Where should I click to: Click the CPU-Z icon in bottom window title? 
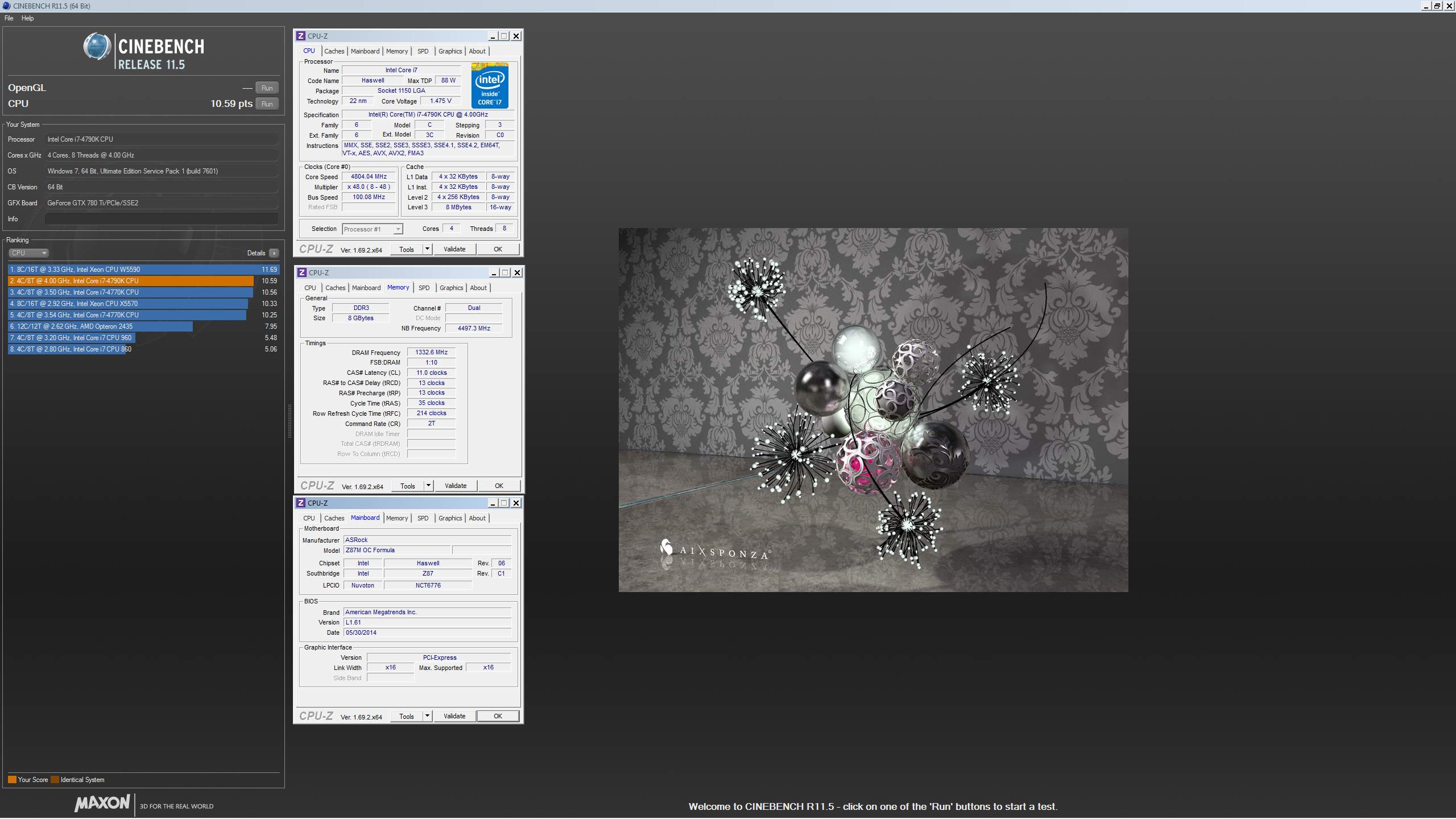[x=301, y=503]
